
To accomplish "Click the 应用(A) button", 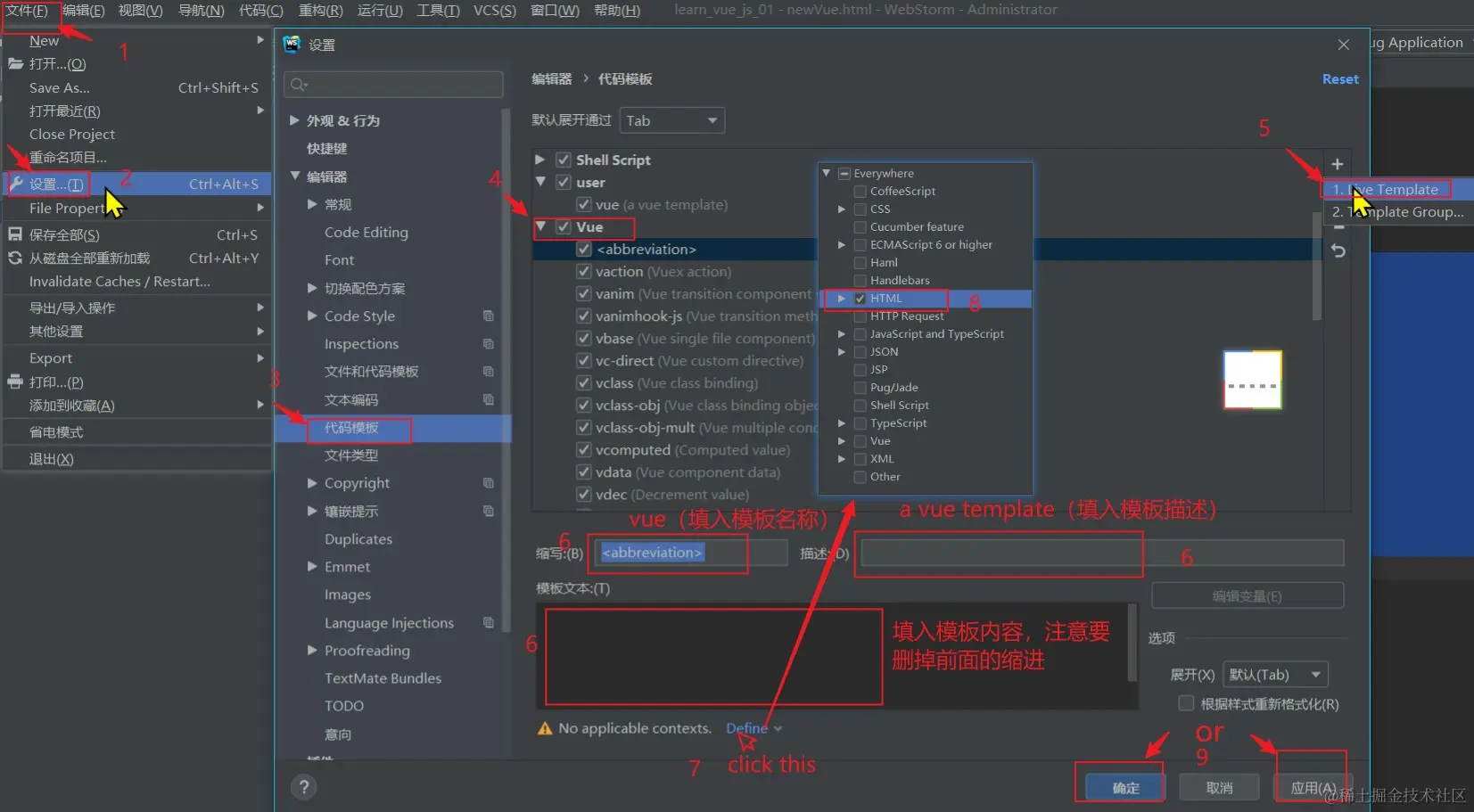I will [1313, 788].
